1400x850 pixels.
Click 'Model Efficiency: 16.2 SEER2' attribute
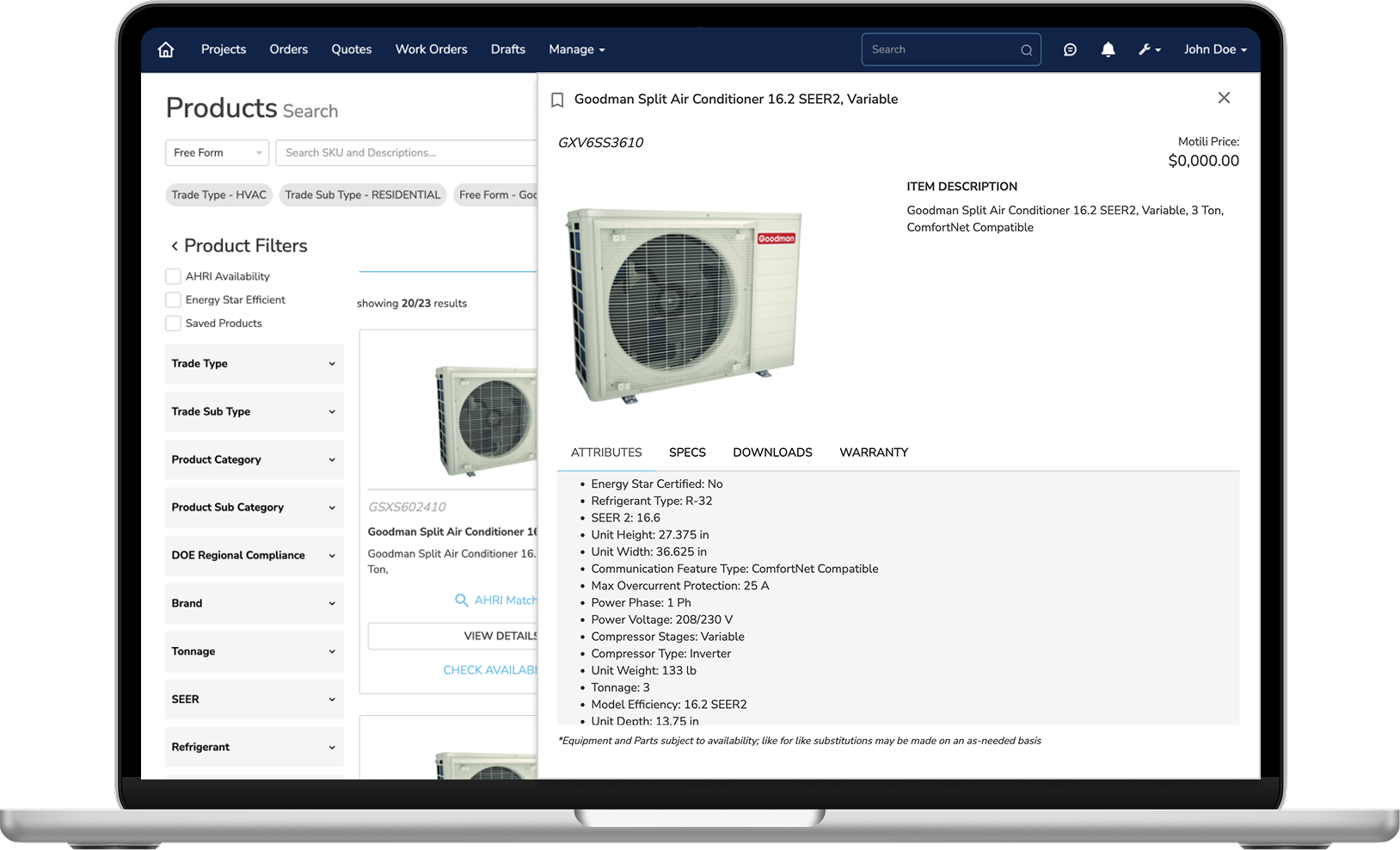pos(668,705)
